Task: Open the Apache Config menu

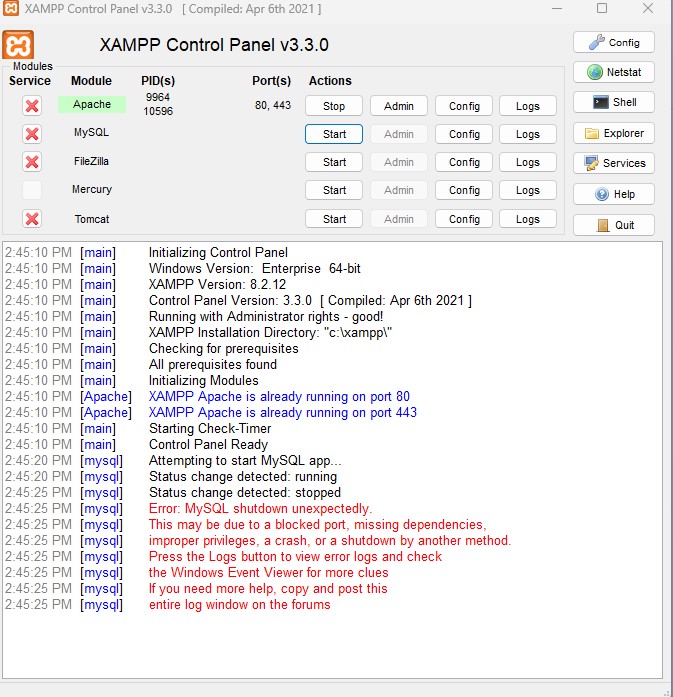Action: 464,106
